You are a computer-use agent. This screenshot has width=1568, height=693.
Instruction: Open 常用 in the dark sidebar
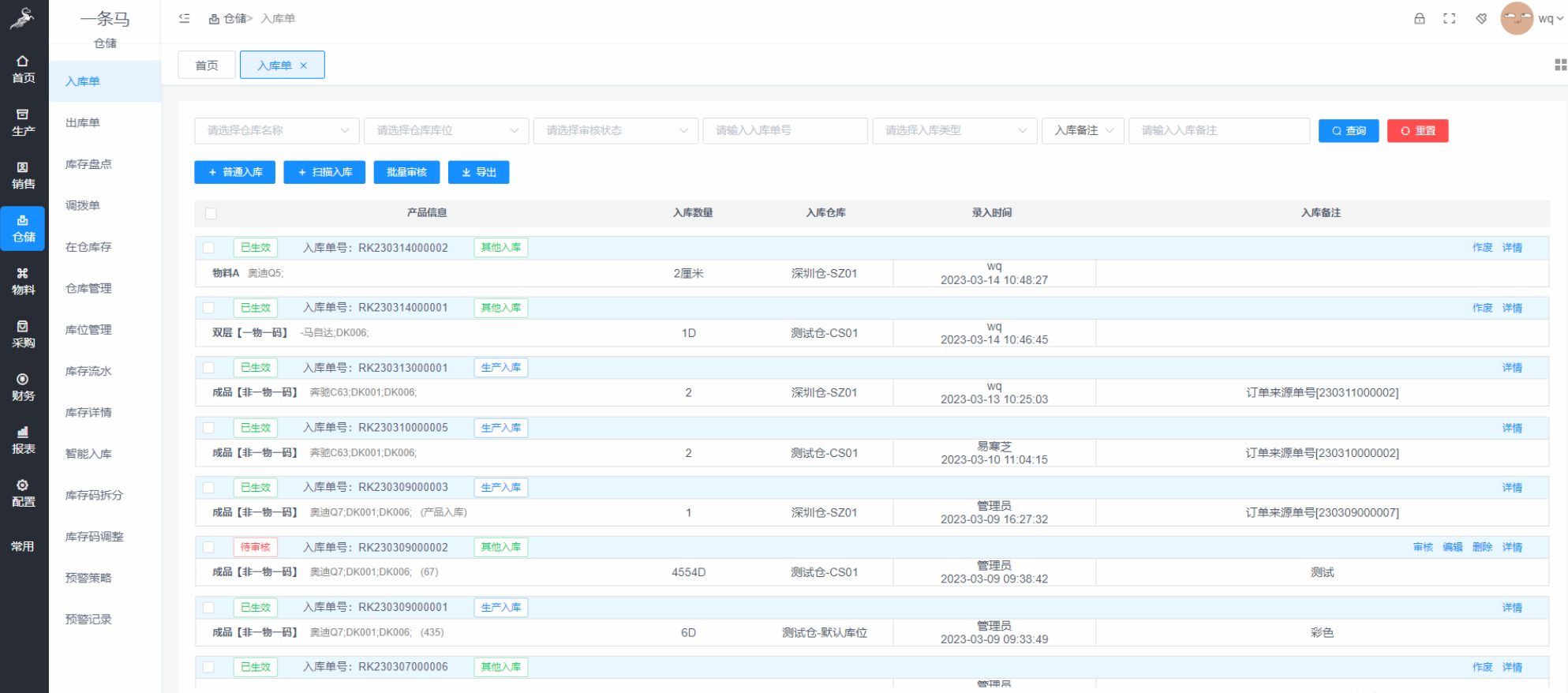click(x=23, y=546)
